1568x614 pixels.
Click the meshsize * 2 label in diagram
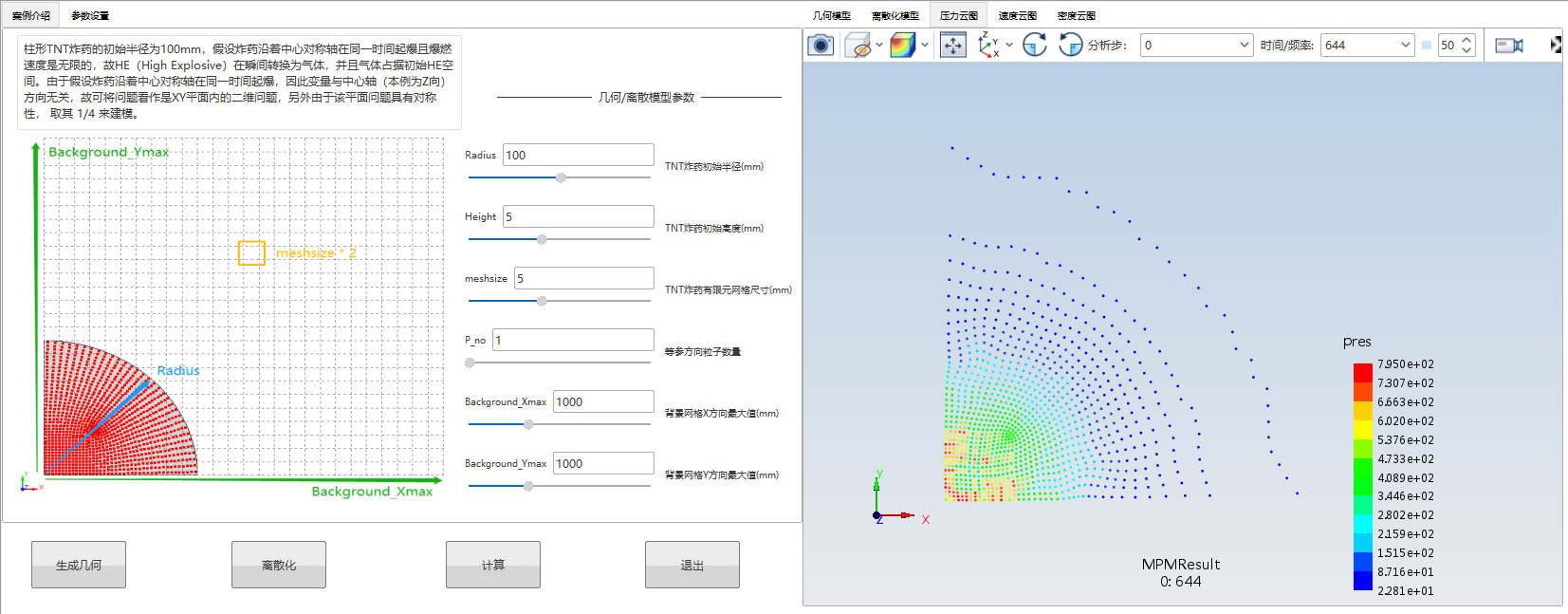pos(316,253)
